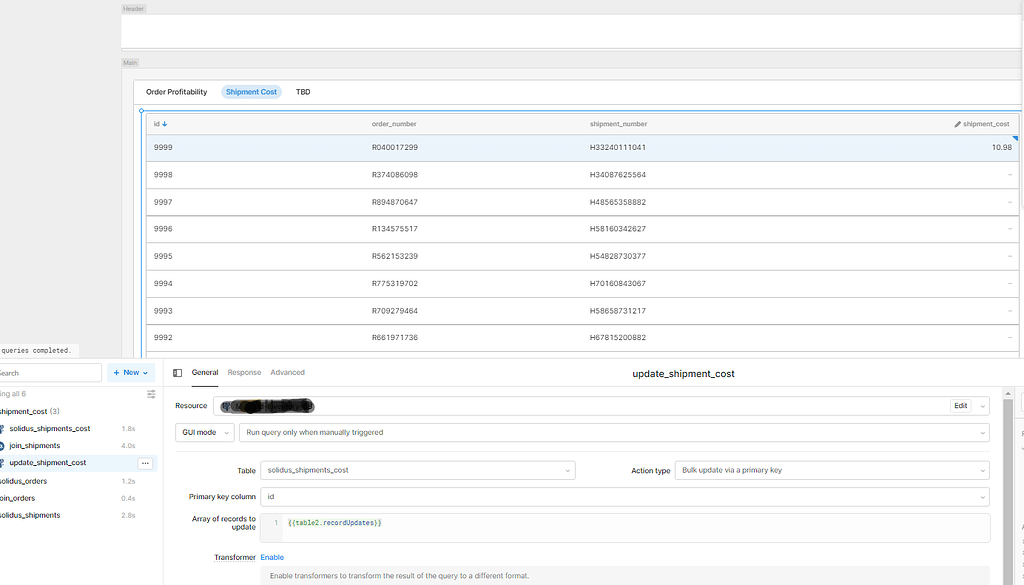Click the resource icon beside join_shipments
The width and height of the screenshot is (1024, 585).
(5, 445)
